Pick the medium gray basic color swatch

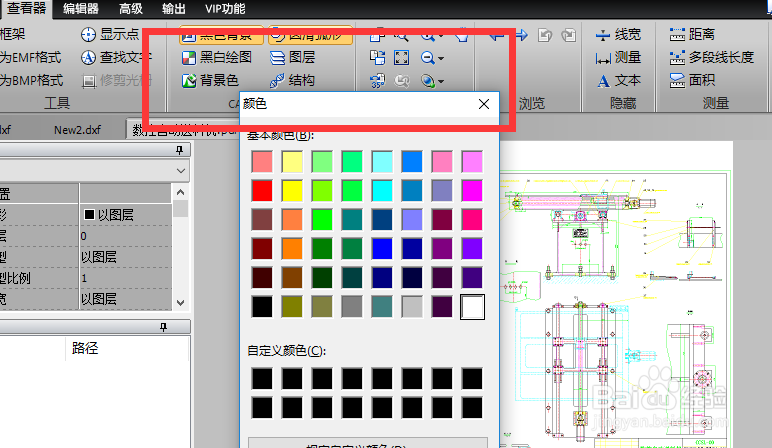click(352, 307)
